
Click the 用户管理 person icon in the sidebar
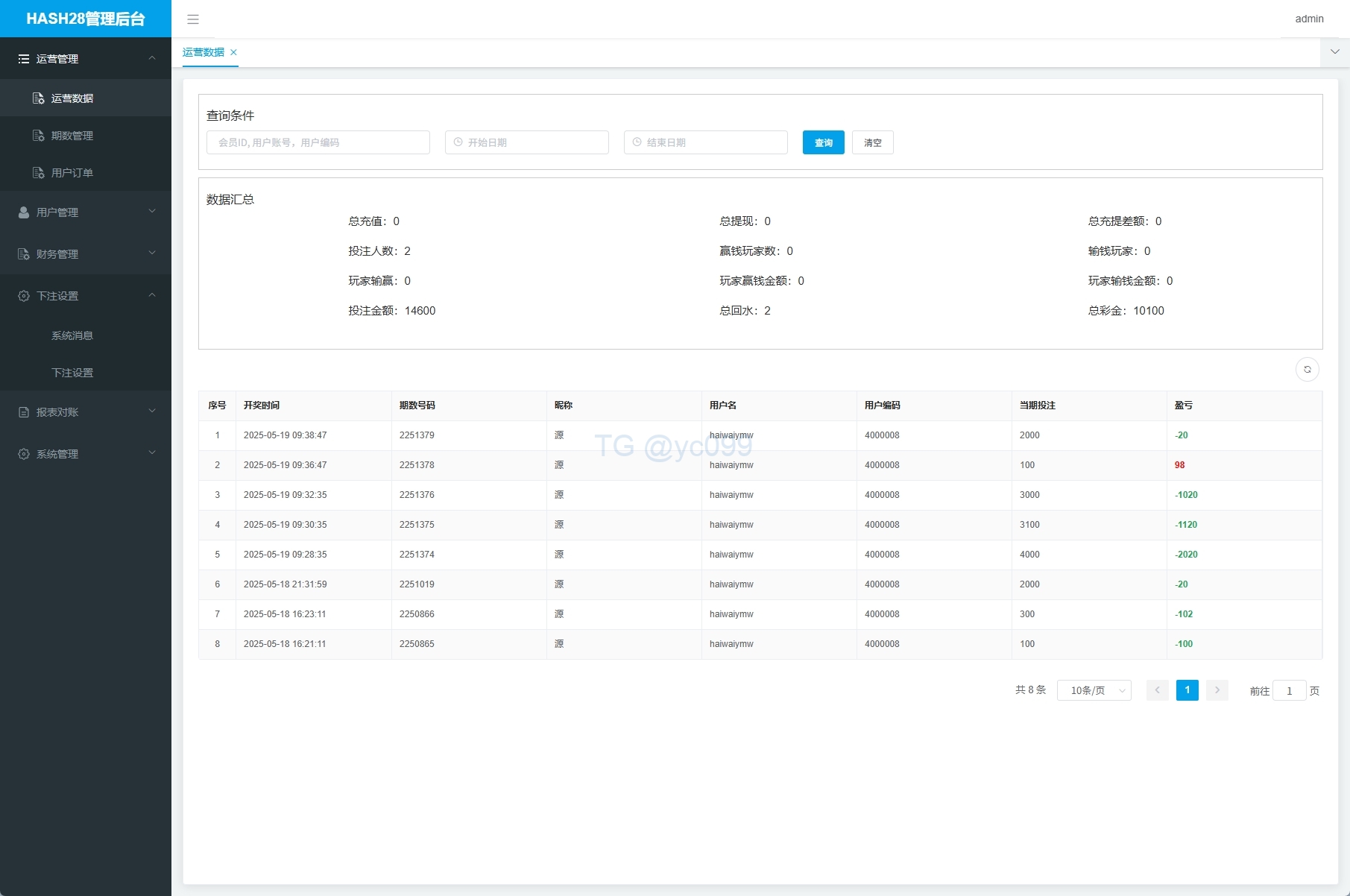[x=24, y=212]
